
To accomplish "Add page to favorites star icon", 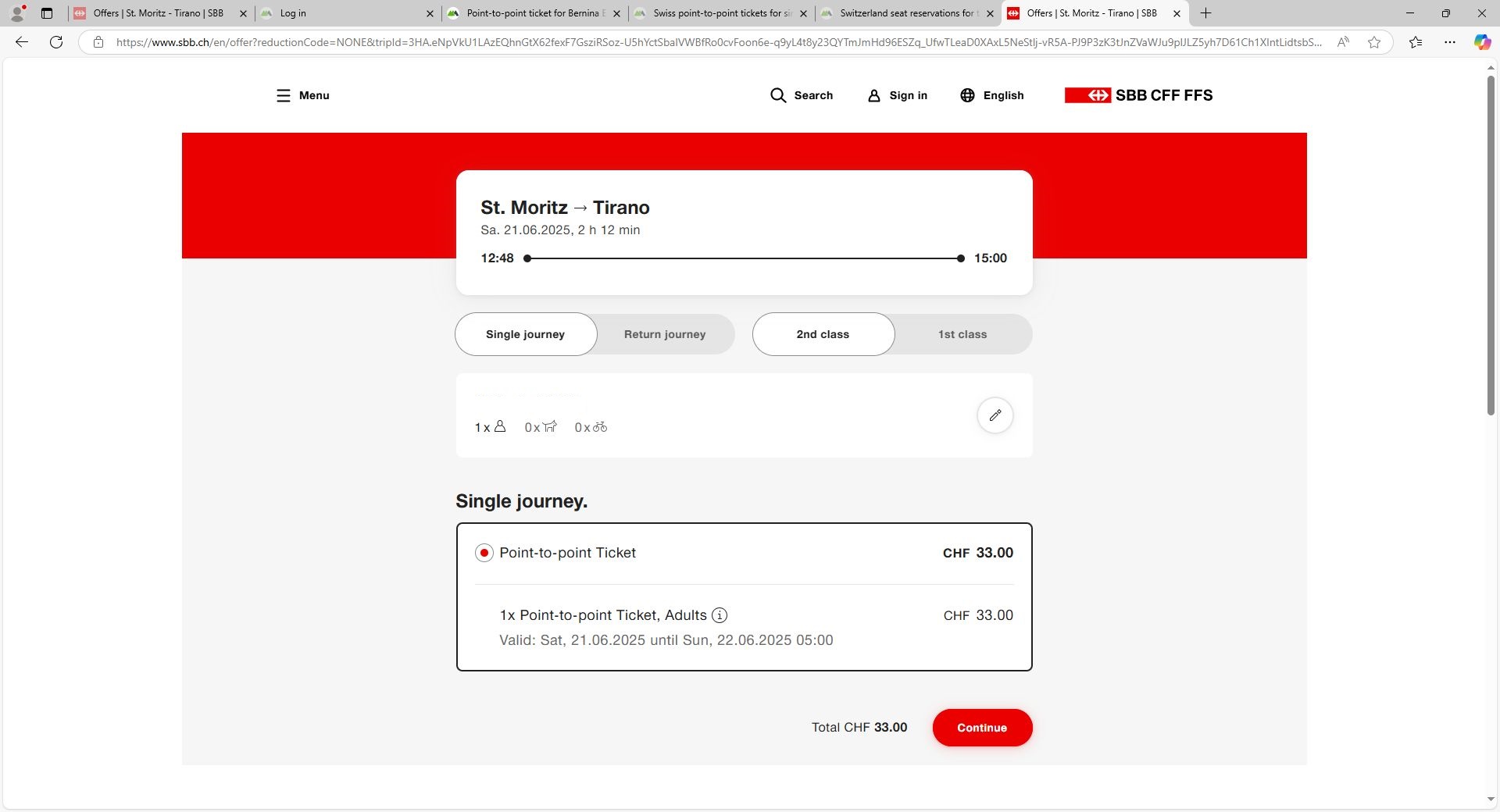I will click(1374, 42).
